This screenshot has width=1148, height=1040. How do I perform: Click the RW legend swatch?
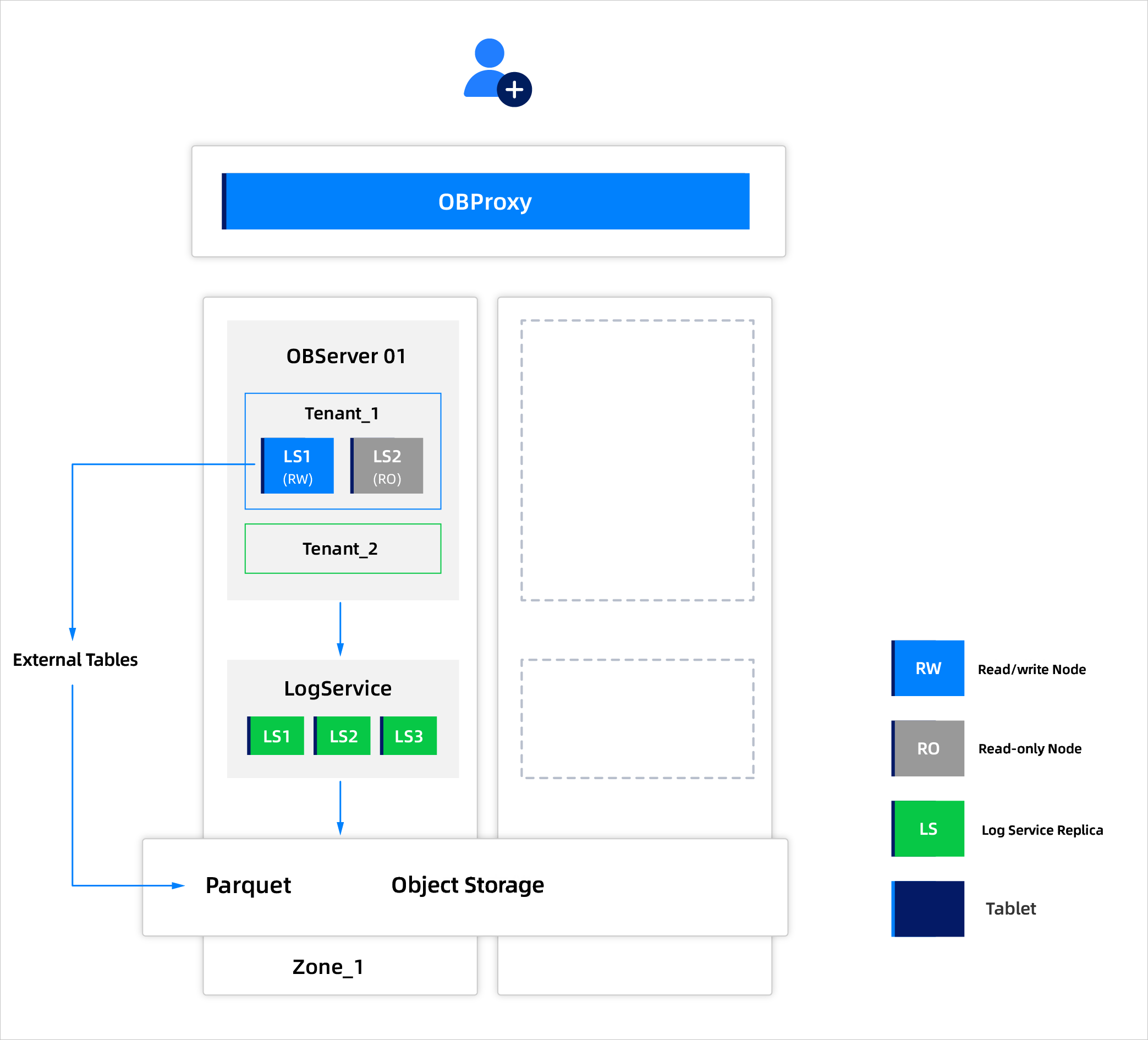click(x=927, y=668)
